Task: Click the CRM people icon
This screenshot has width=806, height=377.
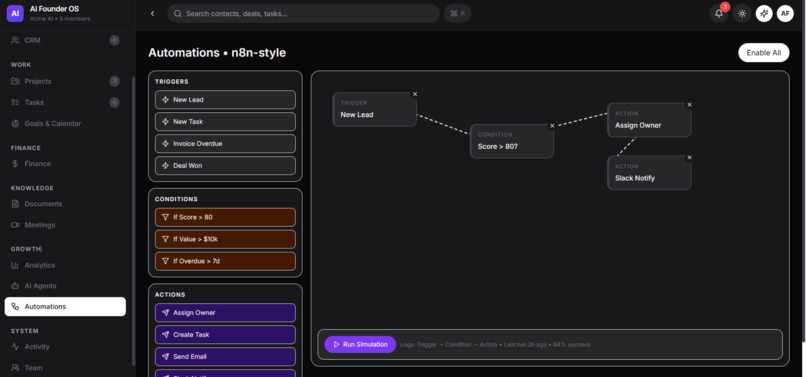Action: (15, 40)
